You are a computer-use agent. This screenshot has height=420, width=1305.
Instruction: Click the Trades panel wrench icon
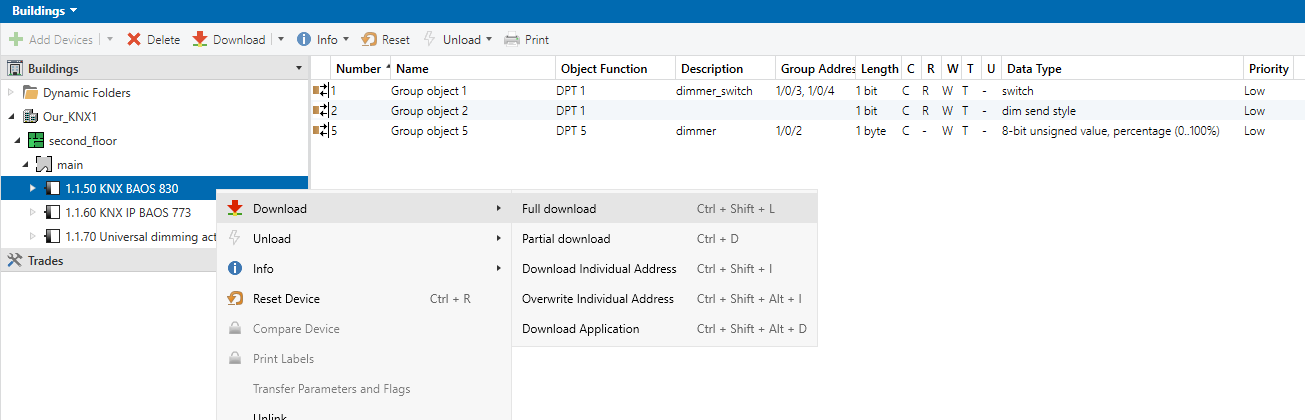(14, 261)
